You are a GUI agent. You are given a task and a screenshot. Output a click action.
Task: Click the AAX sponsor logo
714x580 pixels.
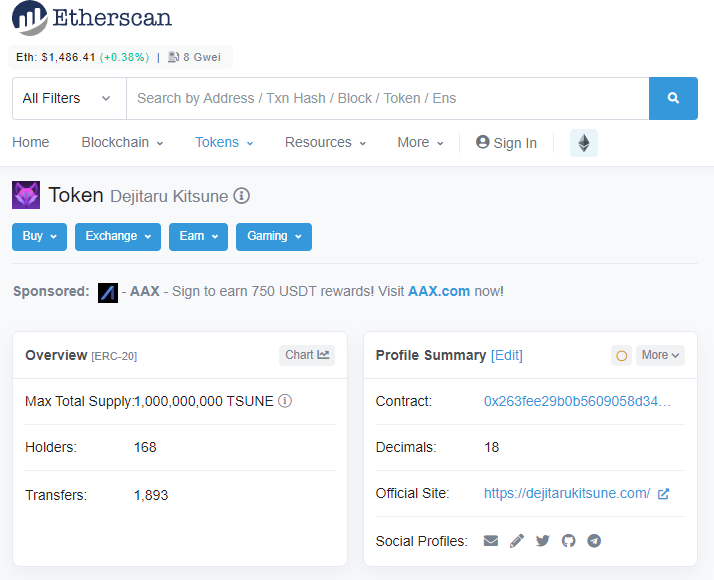[x=108, y=292]
